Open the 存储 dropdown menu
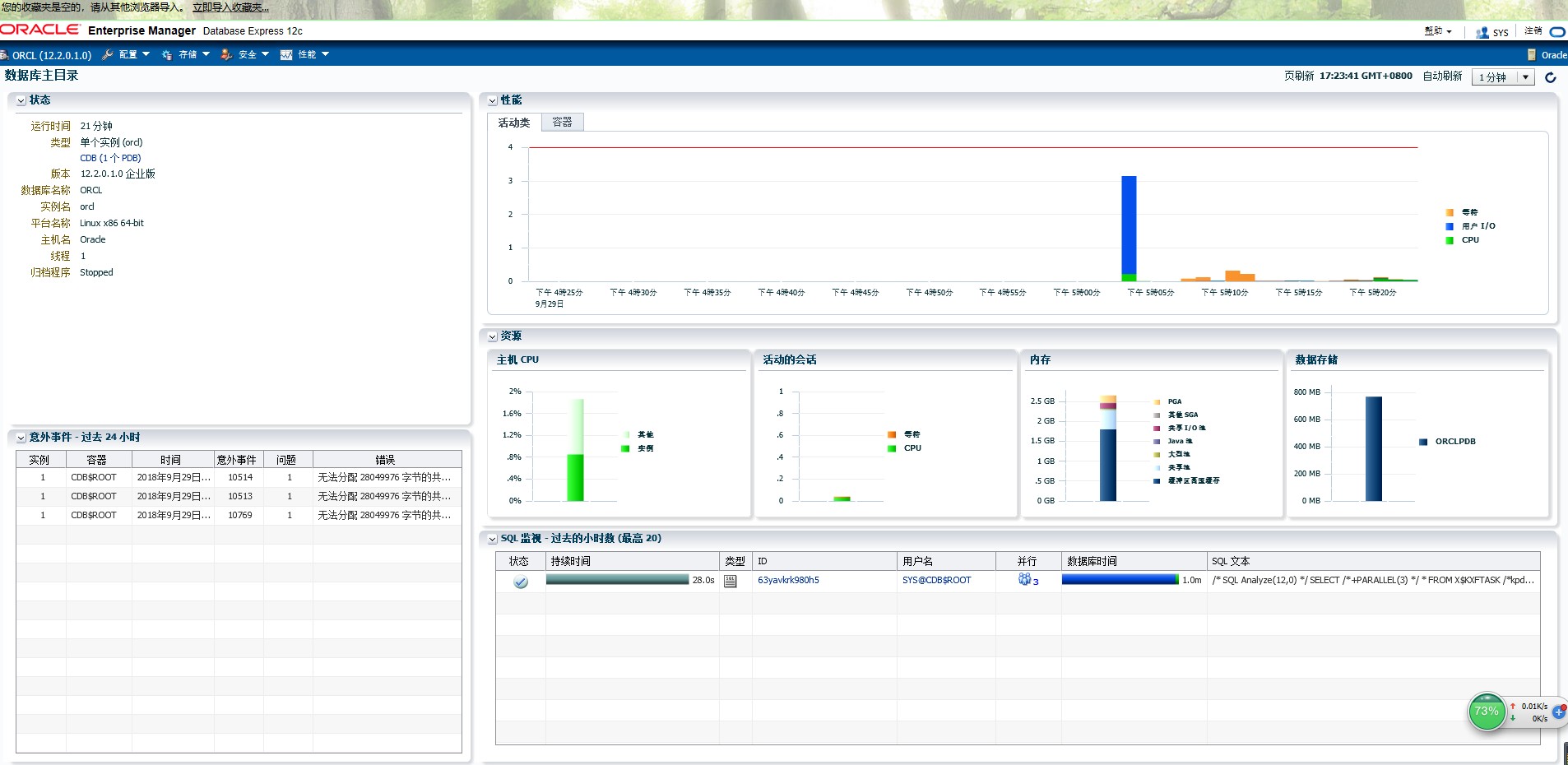This screenshot has width=1568, height=765. pyautogui.click(x=194, y=55)
